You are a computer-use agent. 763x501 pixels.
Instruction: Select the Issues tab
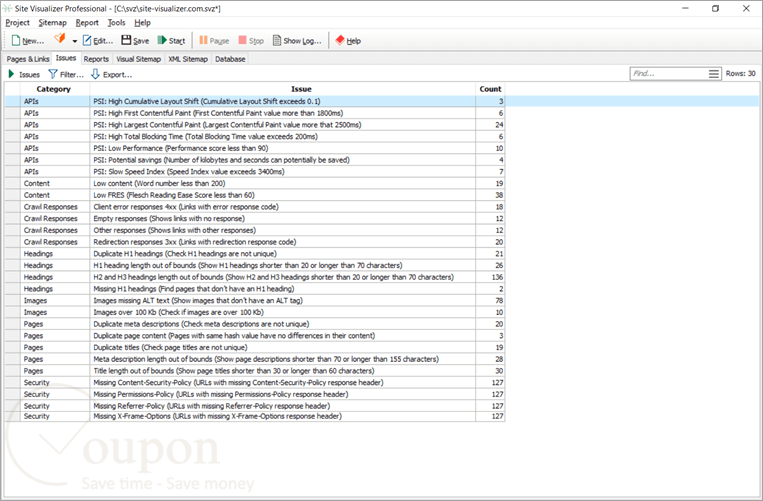(66, 58)
